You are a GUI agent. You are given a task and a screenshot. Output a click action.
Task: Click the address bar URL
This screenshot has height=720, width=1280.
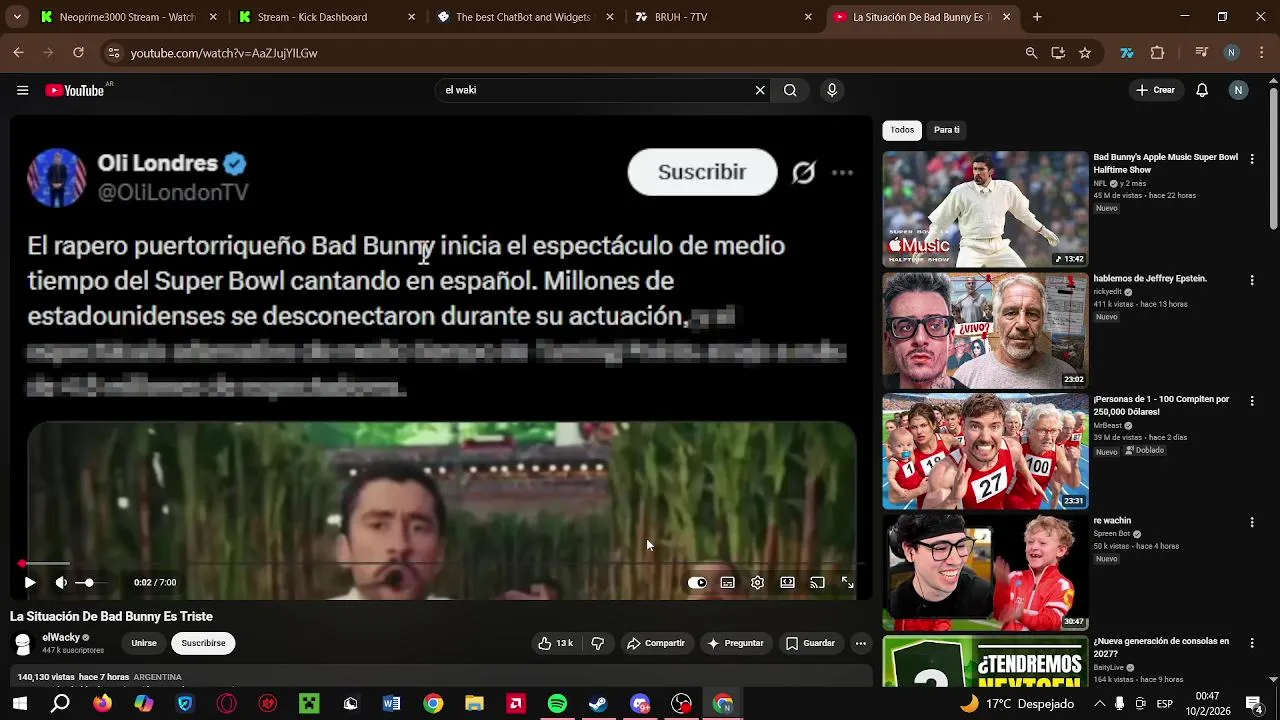tap(224, 53)
